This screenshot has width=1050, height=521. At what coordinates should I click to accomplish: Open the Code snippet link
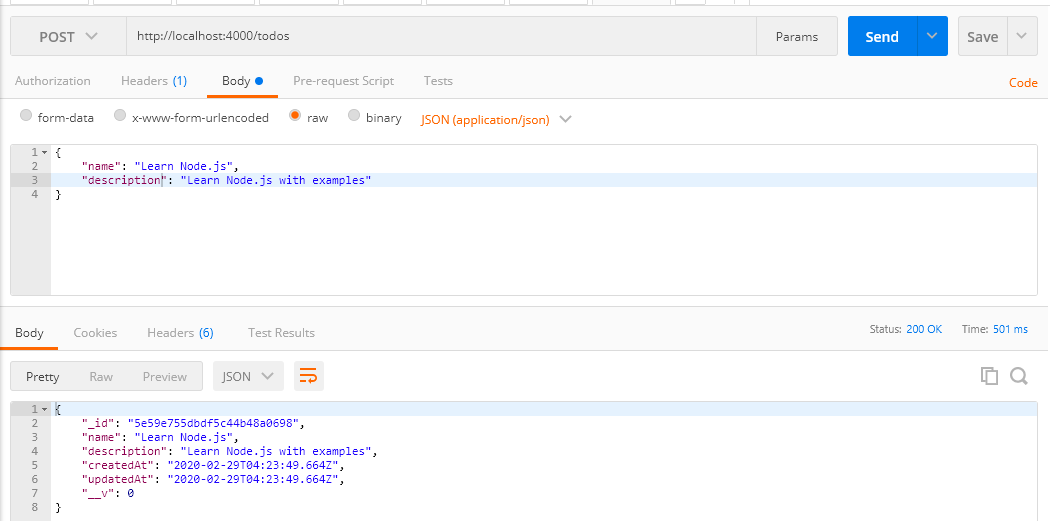coord(1023,83)
